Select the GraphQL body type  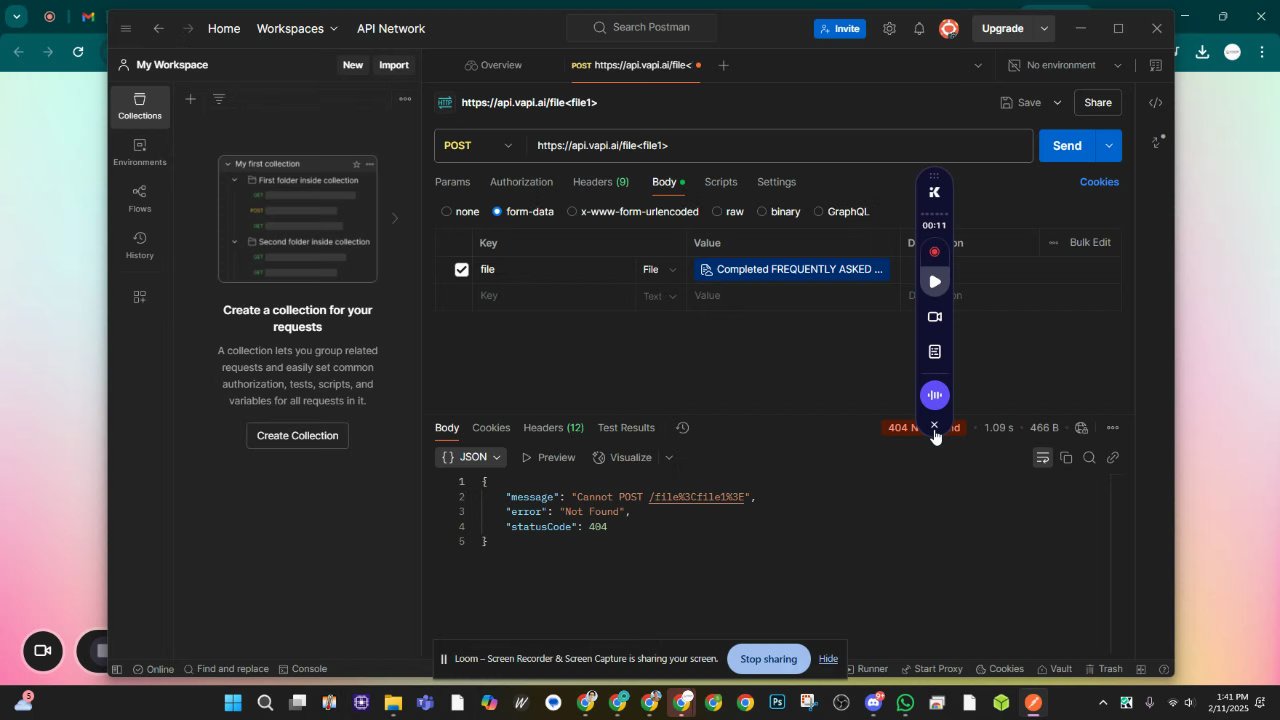pyautogui.click(x=841, y=212)
